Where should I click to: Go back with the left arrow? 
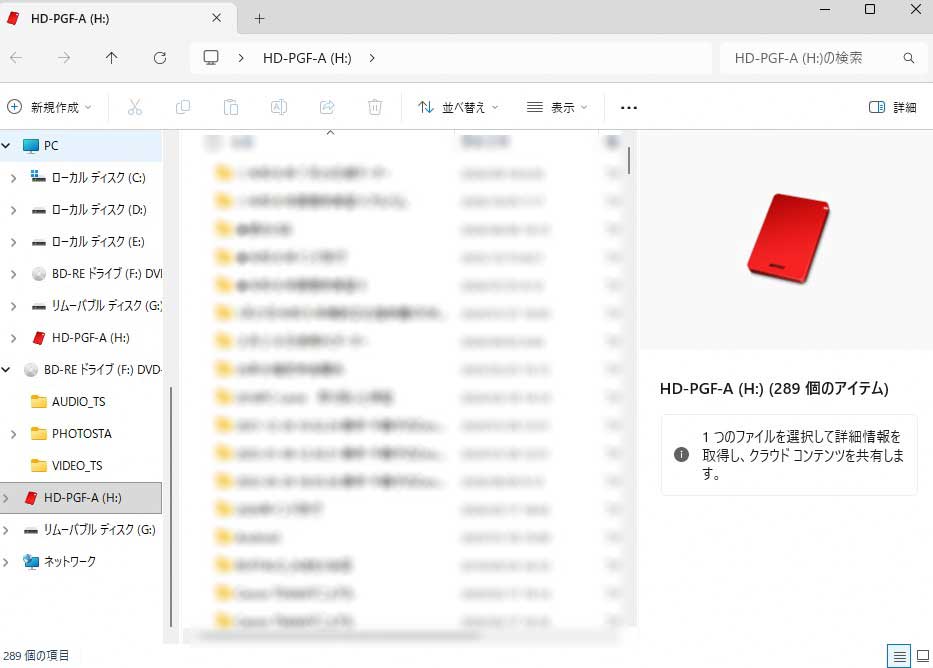tap(16, 58)
